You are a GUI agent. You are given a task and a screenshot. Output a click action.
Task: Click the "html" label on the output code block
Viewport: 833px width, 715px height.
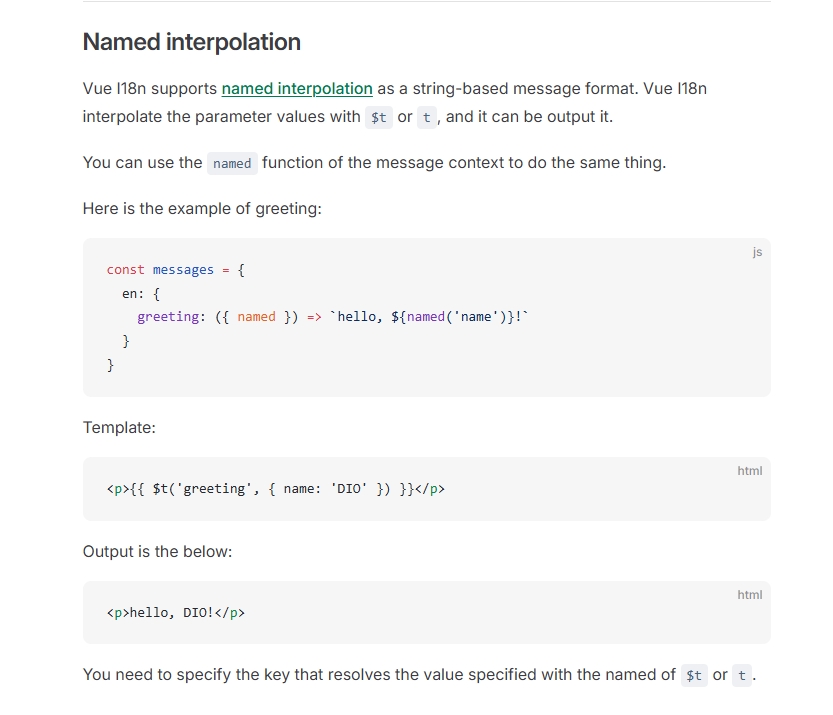pyautogui.click(x=750, y=595)
